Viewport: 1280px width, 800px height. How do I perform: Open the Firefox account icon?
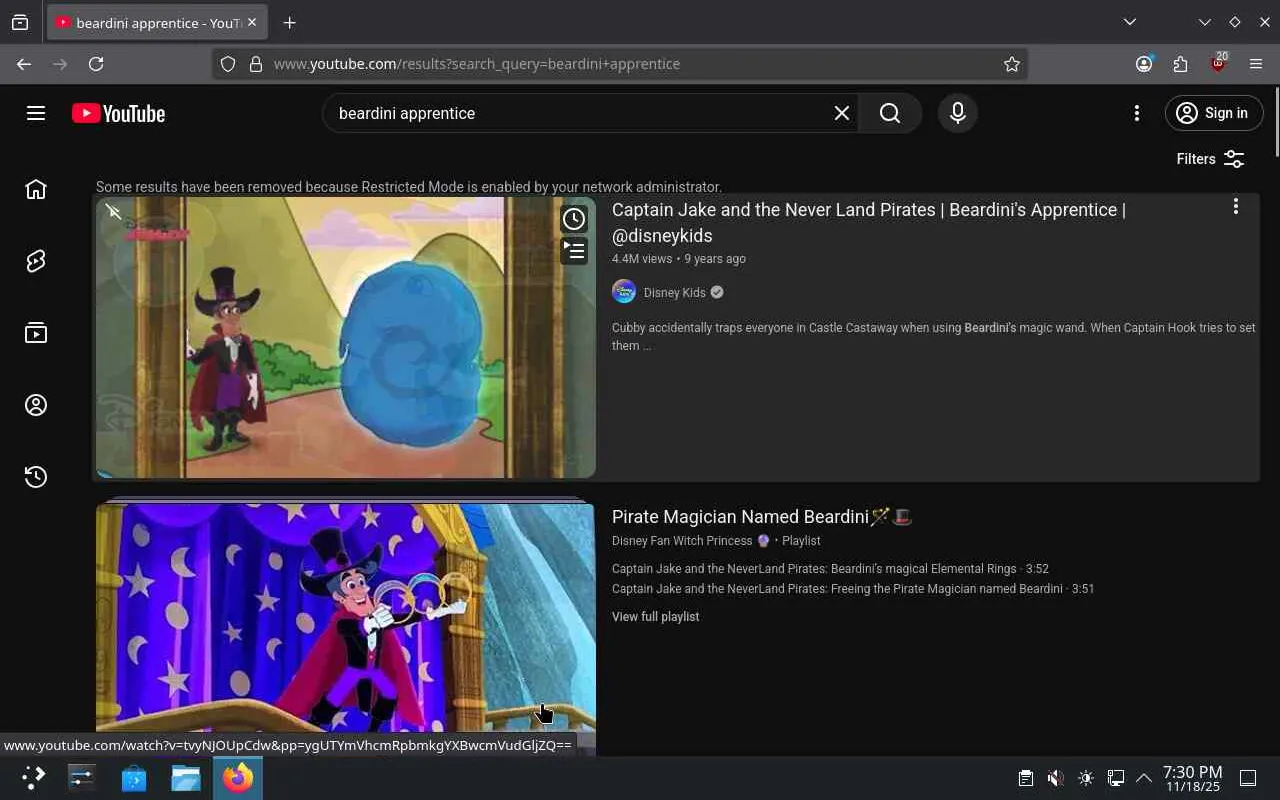coord(1144,64)
